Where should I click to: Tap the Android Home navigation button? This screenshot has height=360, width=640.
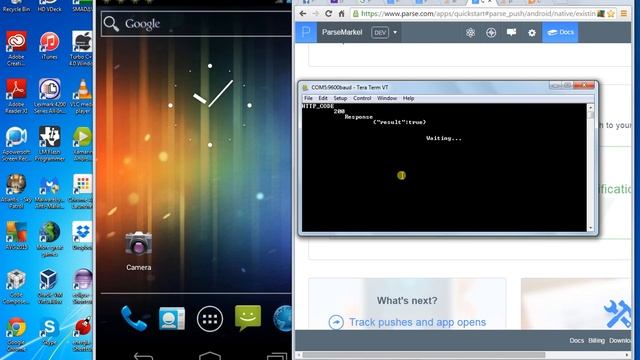[210, 356]
